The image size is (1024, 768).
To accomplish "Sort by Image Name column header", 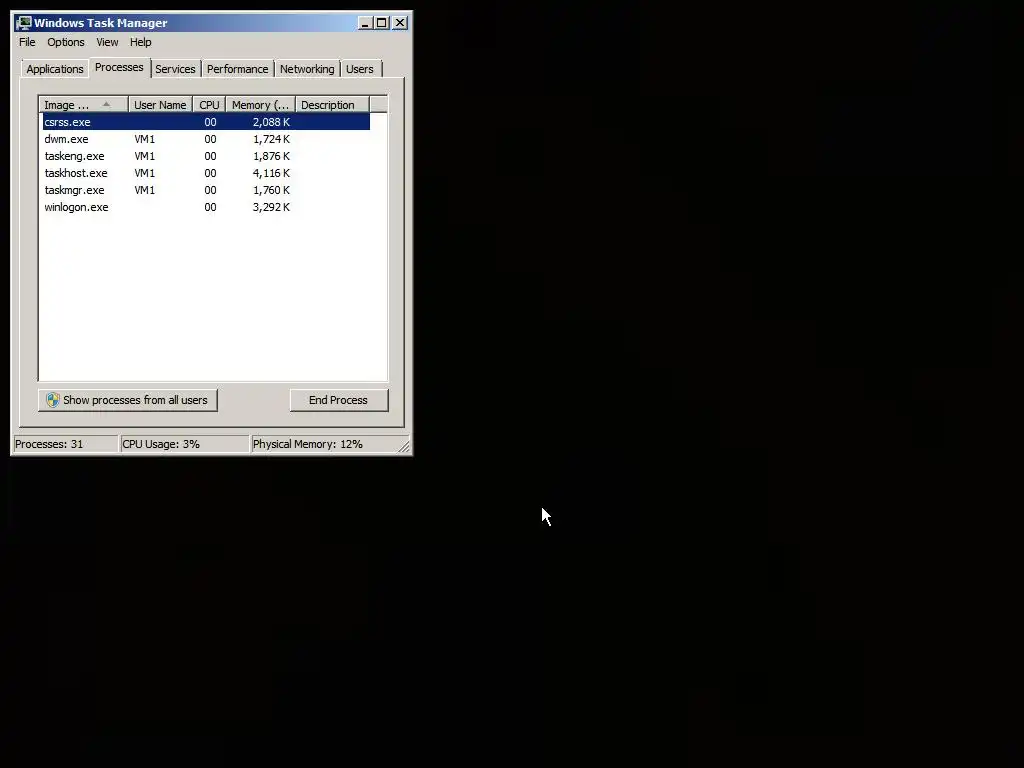I will point(84,104).
